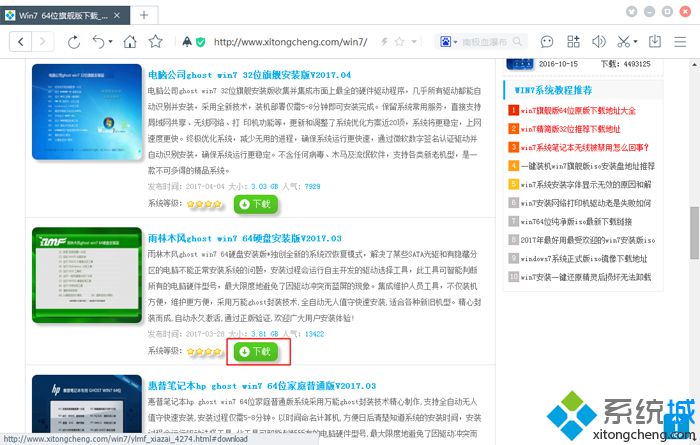Go back with the browser back arrow
700x445 pixels.
21,42
